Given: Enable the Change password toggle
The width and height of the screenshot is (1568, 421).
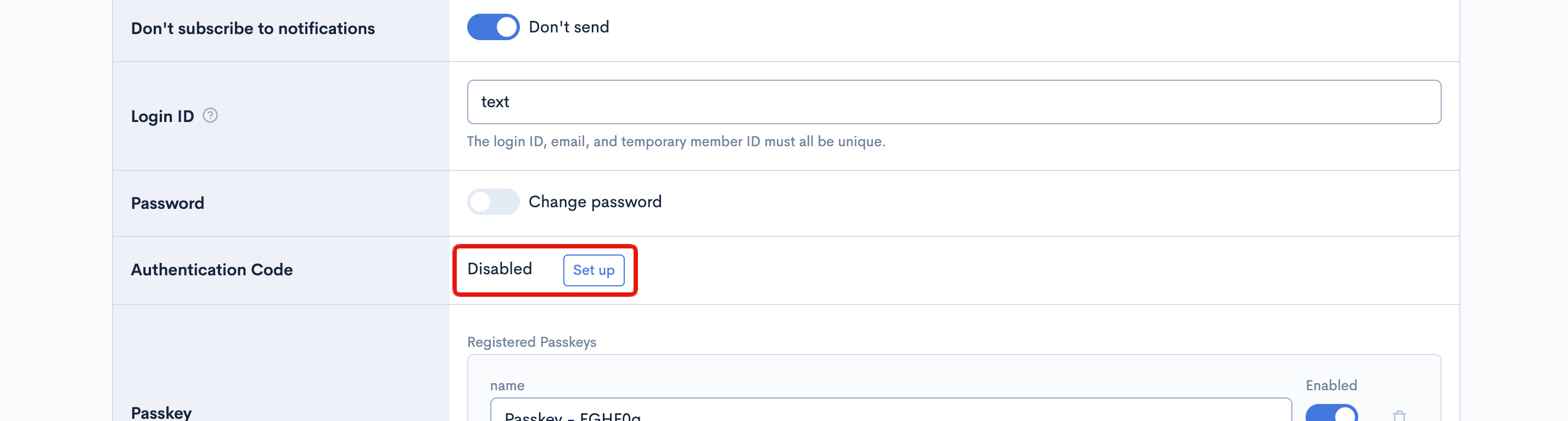Looking at the screenshot, I should [x=493, y=202].
